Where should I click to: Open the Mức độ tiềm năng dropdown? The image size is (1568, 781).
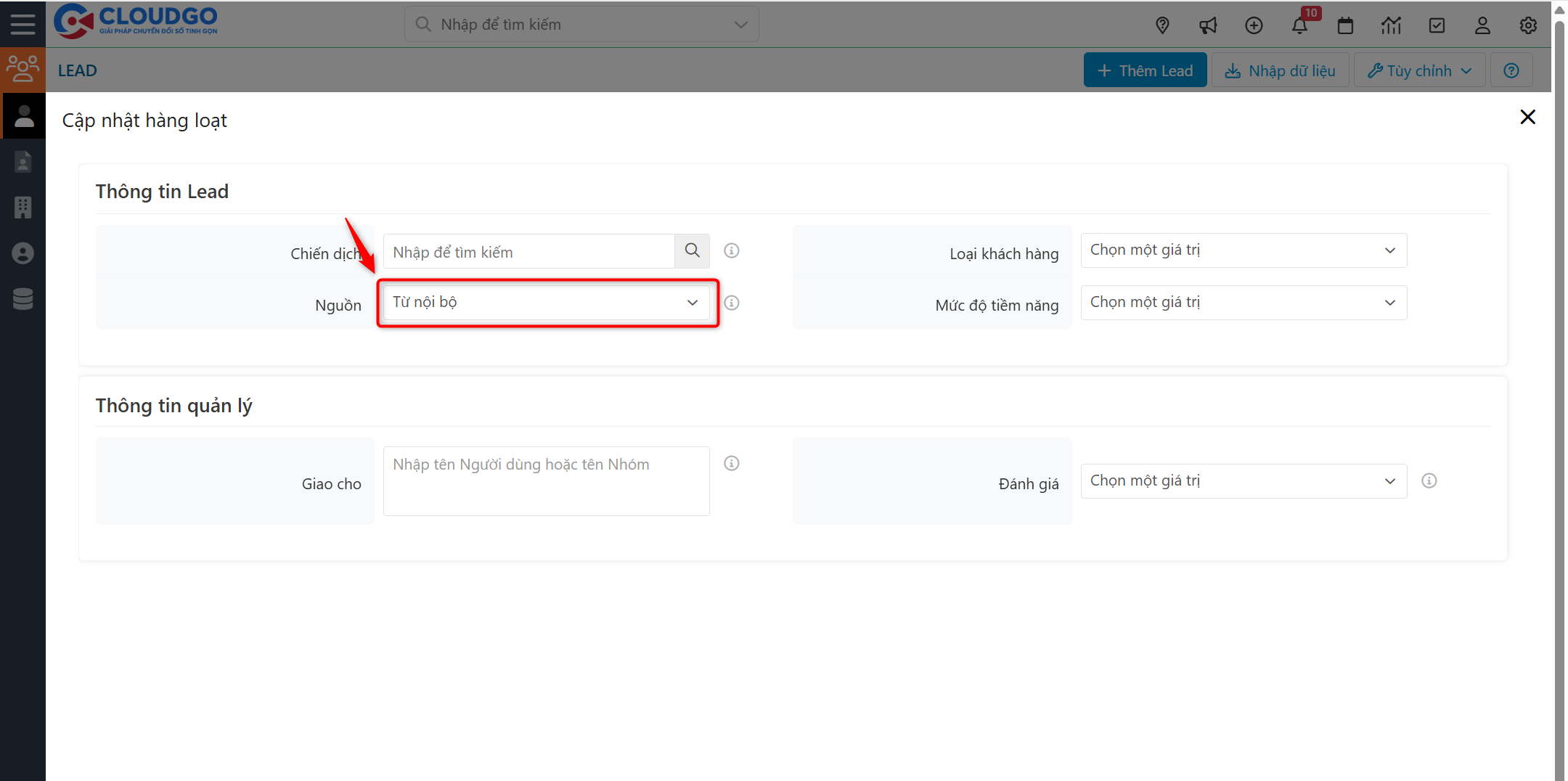(1243, 303)
